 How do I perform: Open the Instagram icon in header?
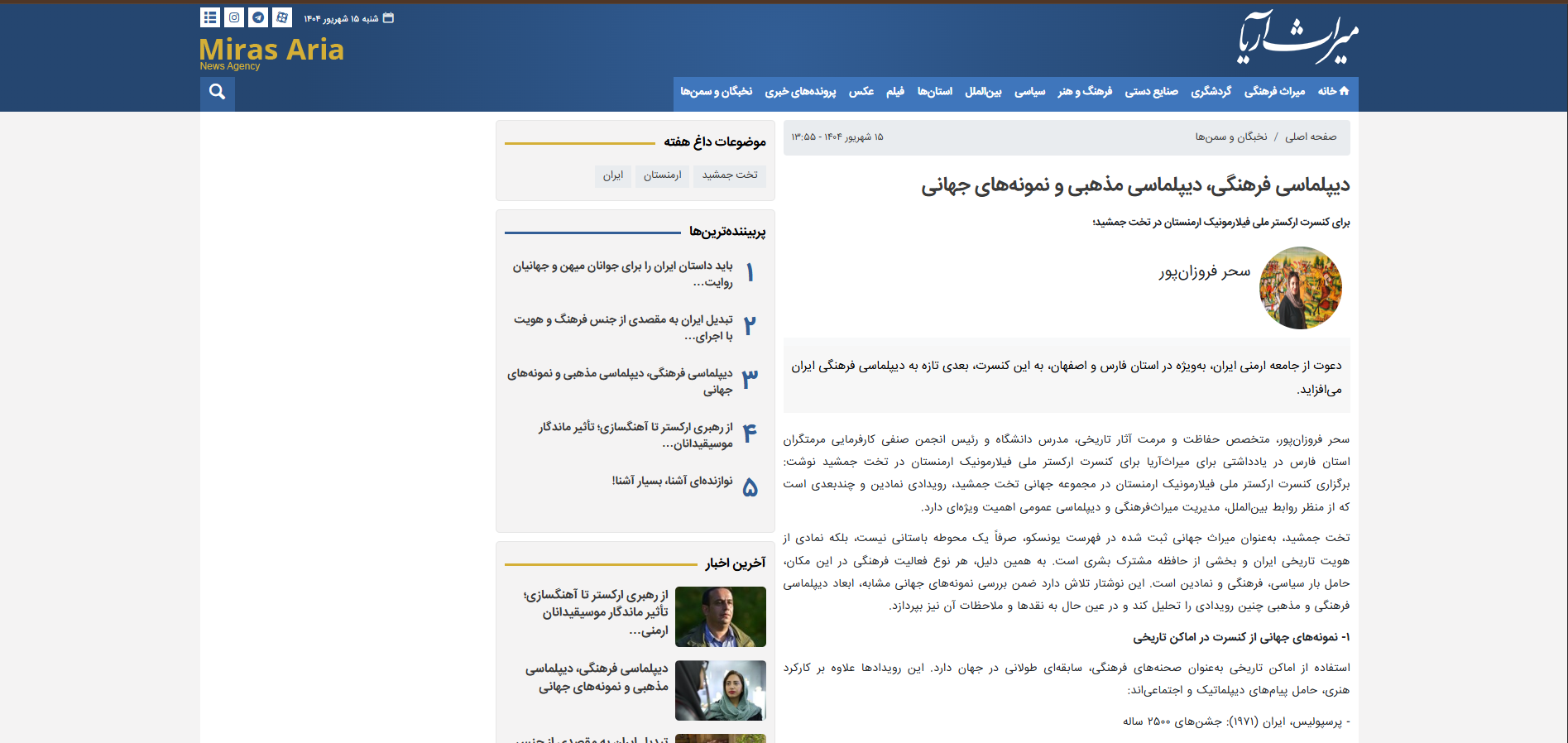234,17
